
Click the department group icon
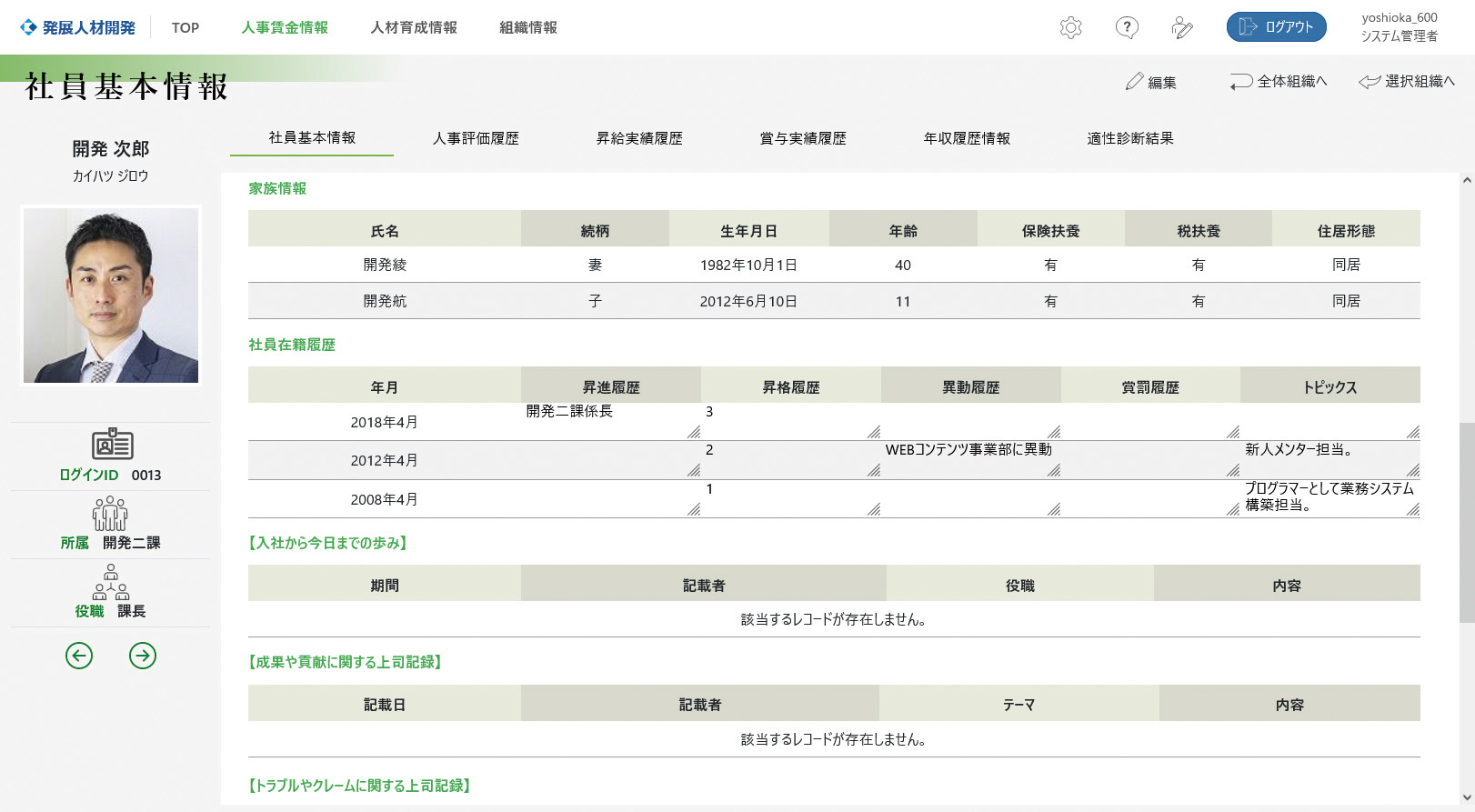click(110, 514)
